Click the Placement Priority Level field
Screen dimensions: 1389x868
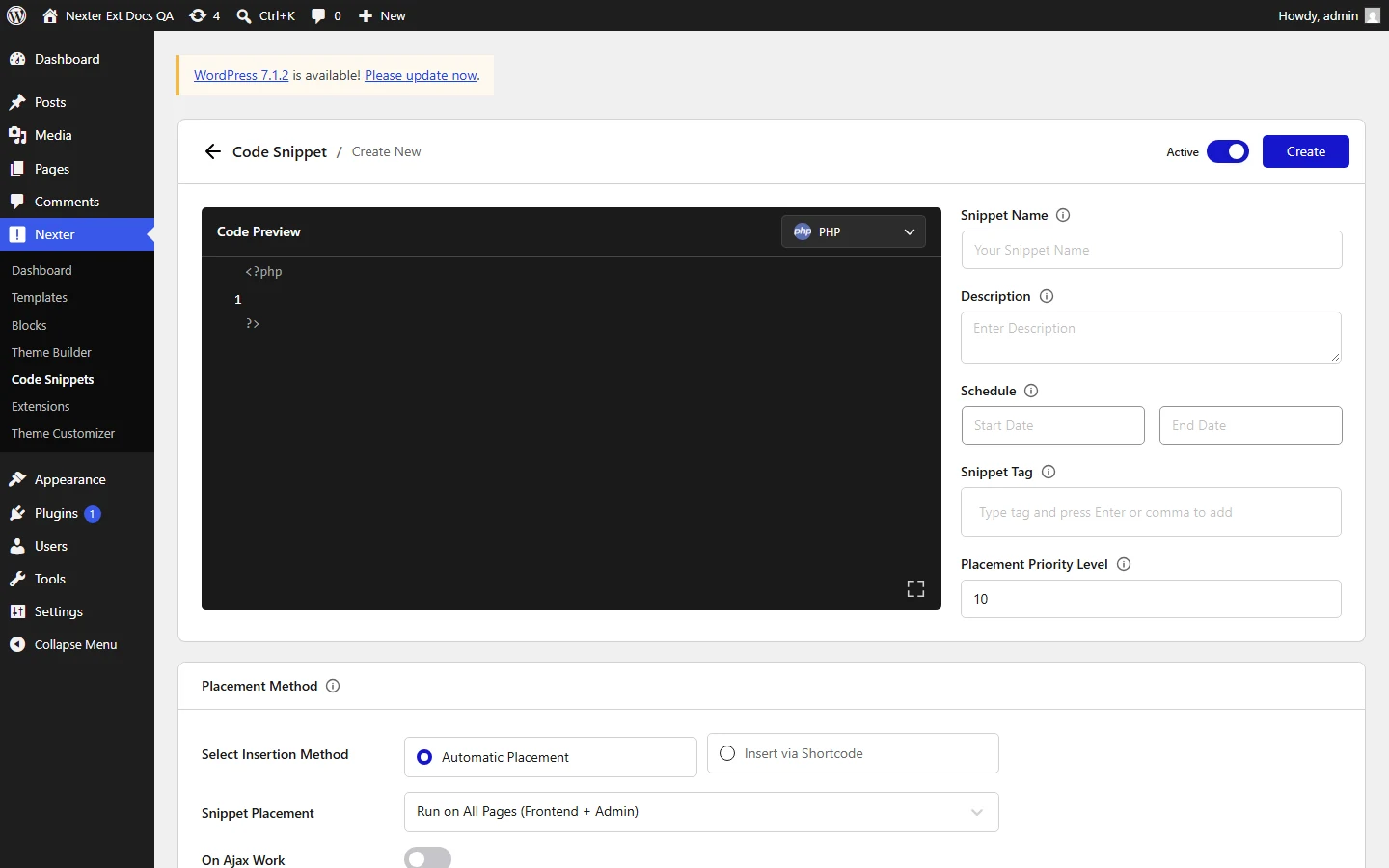1152,599
